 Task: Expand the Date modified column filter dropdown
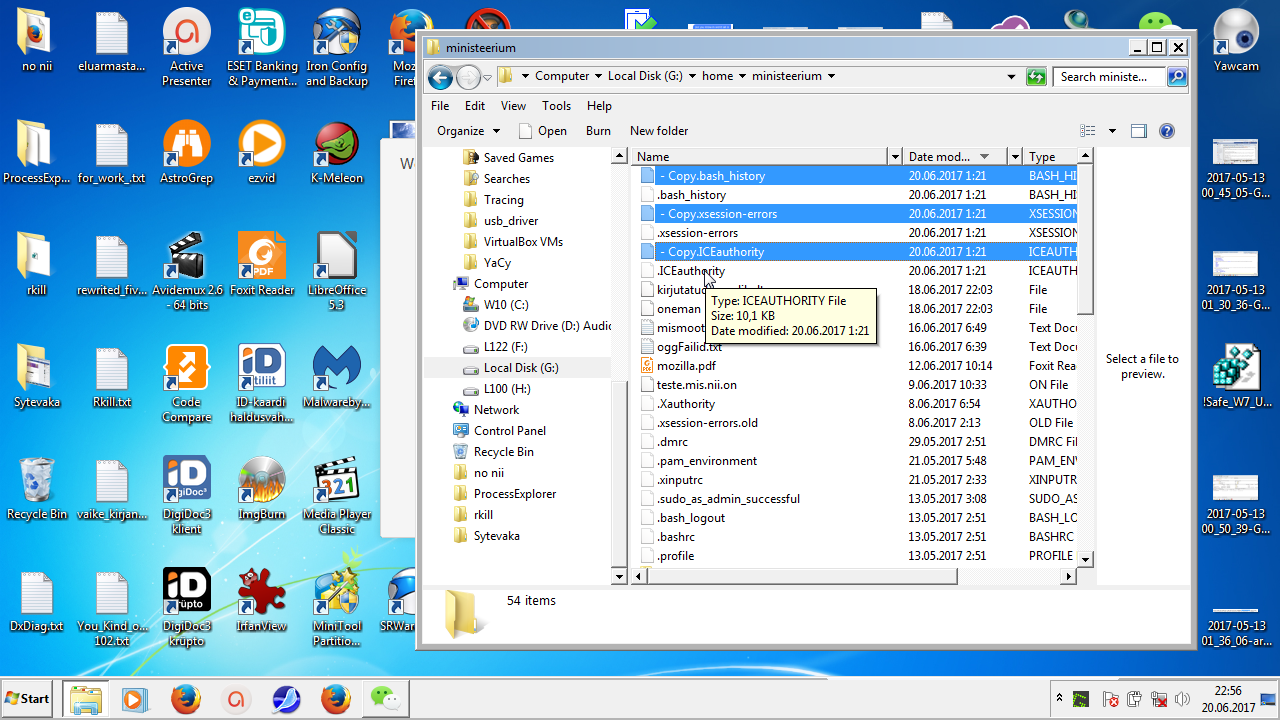click(1015, 156)
